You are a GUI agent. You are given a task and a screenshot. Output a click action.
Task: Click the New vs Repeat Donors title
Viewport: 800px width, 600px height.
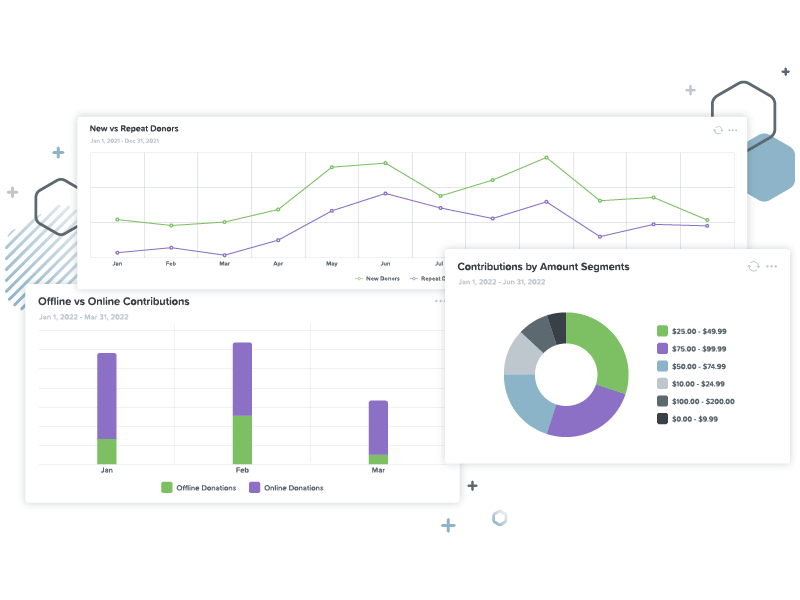coord(134,129)
